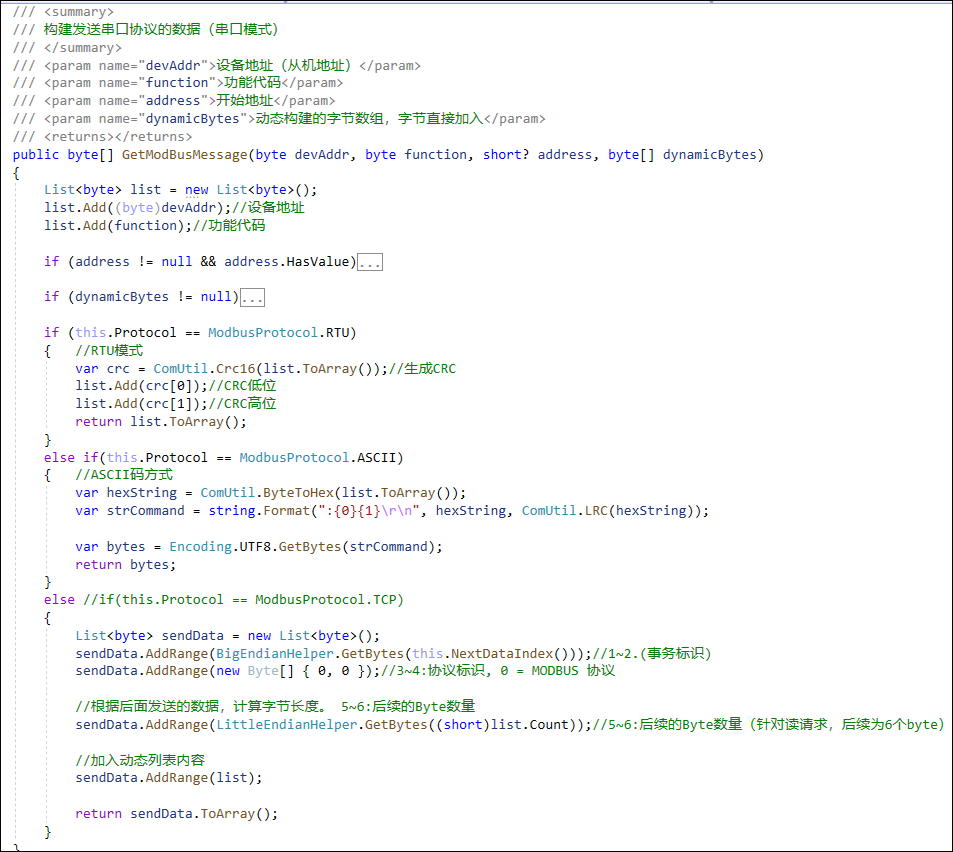This screenshot has width=953, height=852.
Task: Click the BigEndianHelper class reference
Action: [x=275, y=654]
